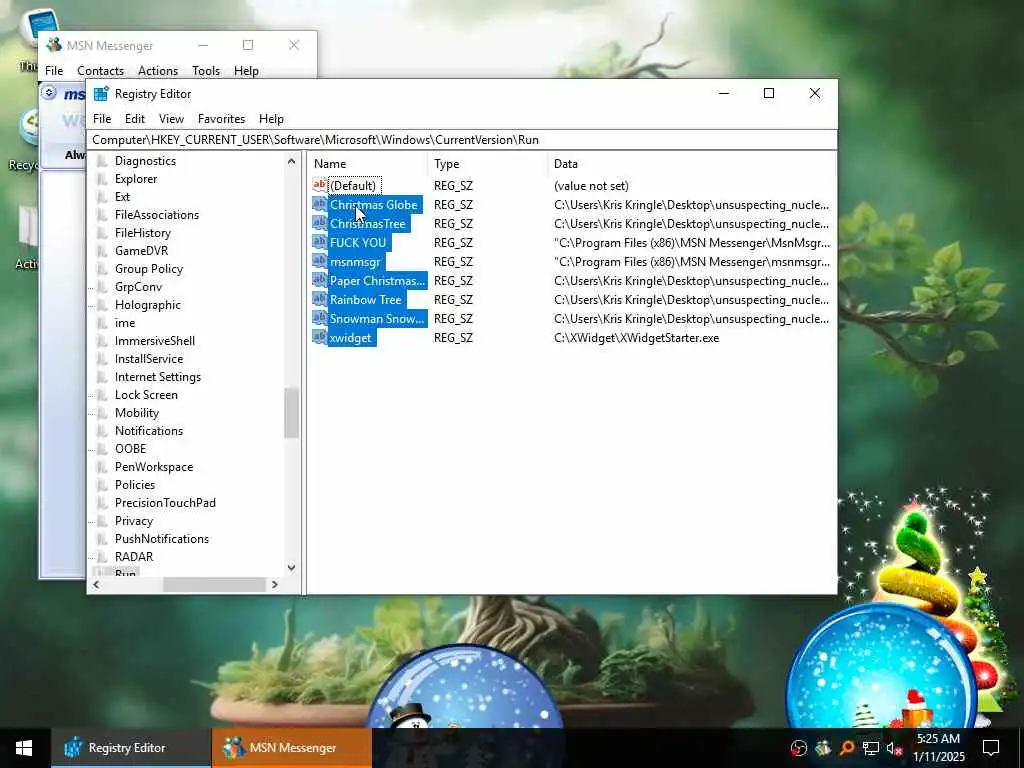Screen dimensions: 1024x768
Task: Open the Help menu in Registry Editor
Action: (271, 119)
